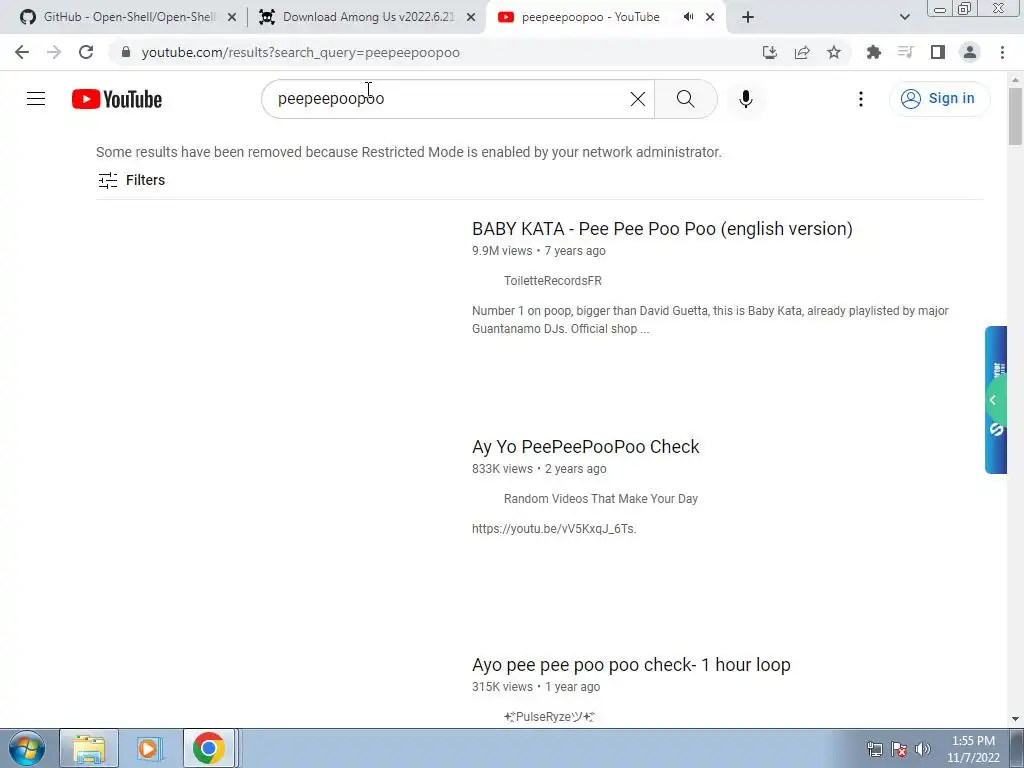The height and width of the screenshot is (768, 1024).
Task: Open the media controls icon in toolbar
Action: click(906, 52)
